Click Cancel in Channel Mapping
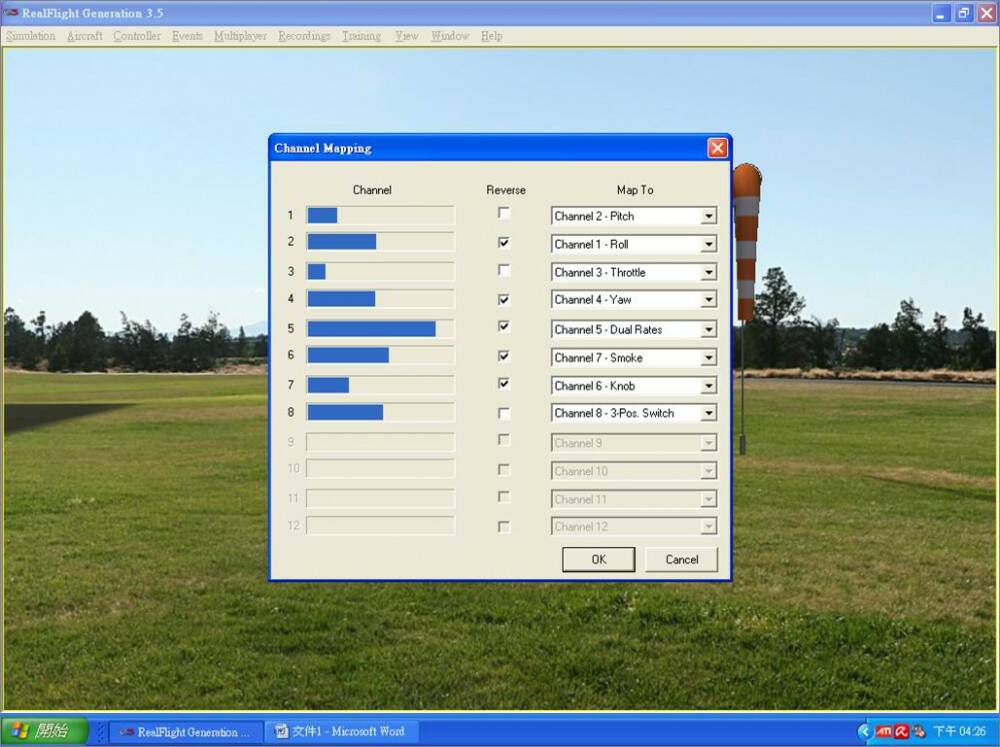This screenshot has height=747, width=1000. point(681,559)
